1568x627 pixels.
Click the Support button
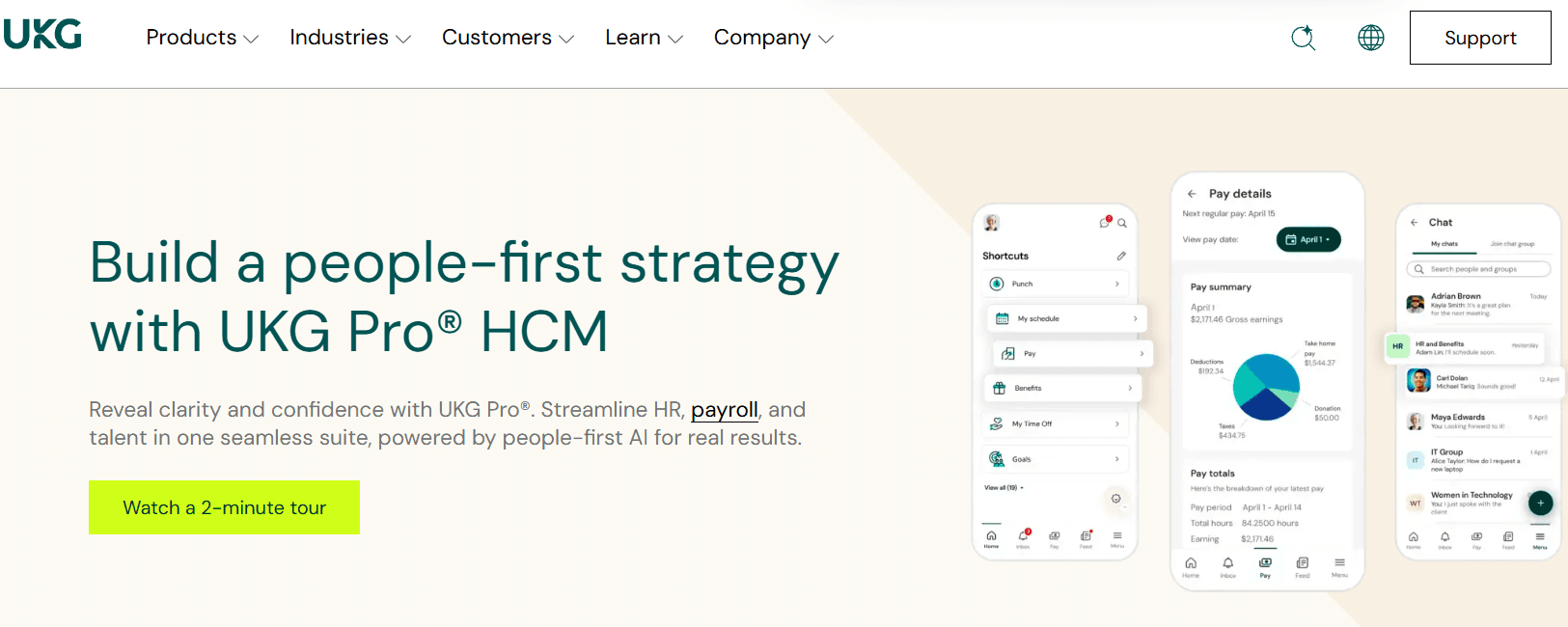(1480, 38)
